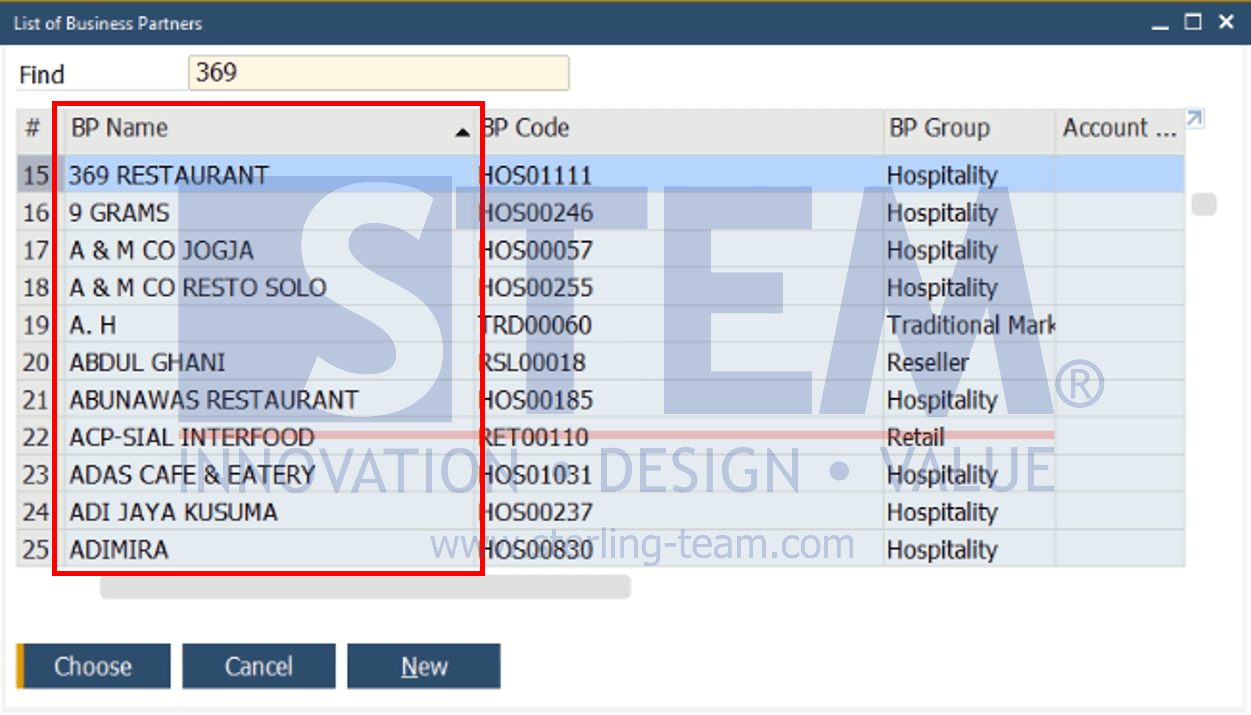
Task: Click BP code HOS00185
Action: [536, 400]
